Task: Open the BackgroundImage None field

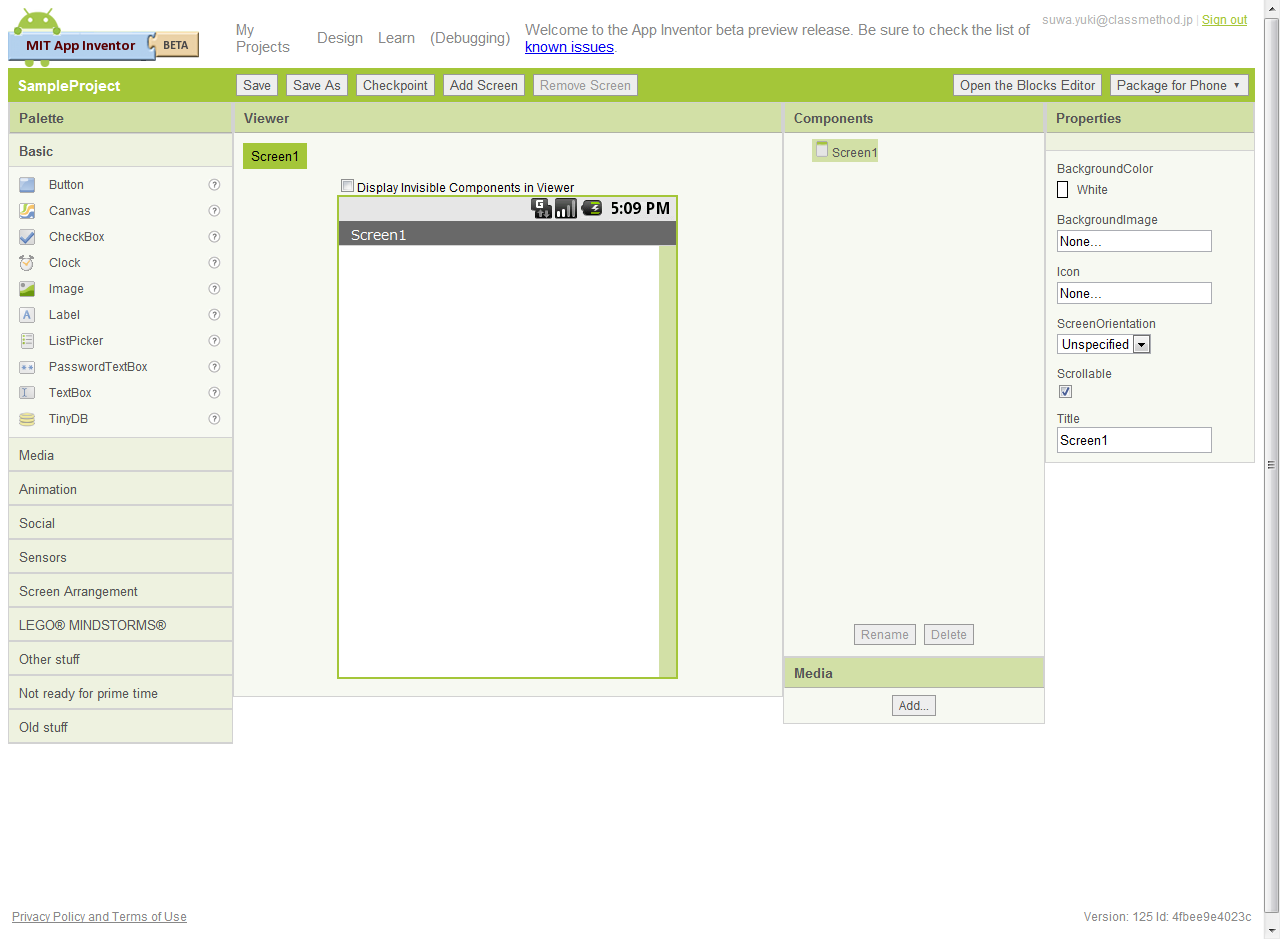Action: click(1134, 241)
